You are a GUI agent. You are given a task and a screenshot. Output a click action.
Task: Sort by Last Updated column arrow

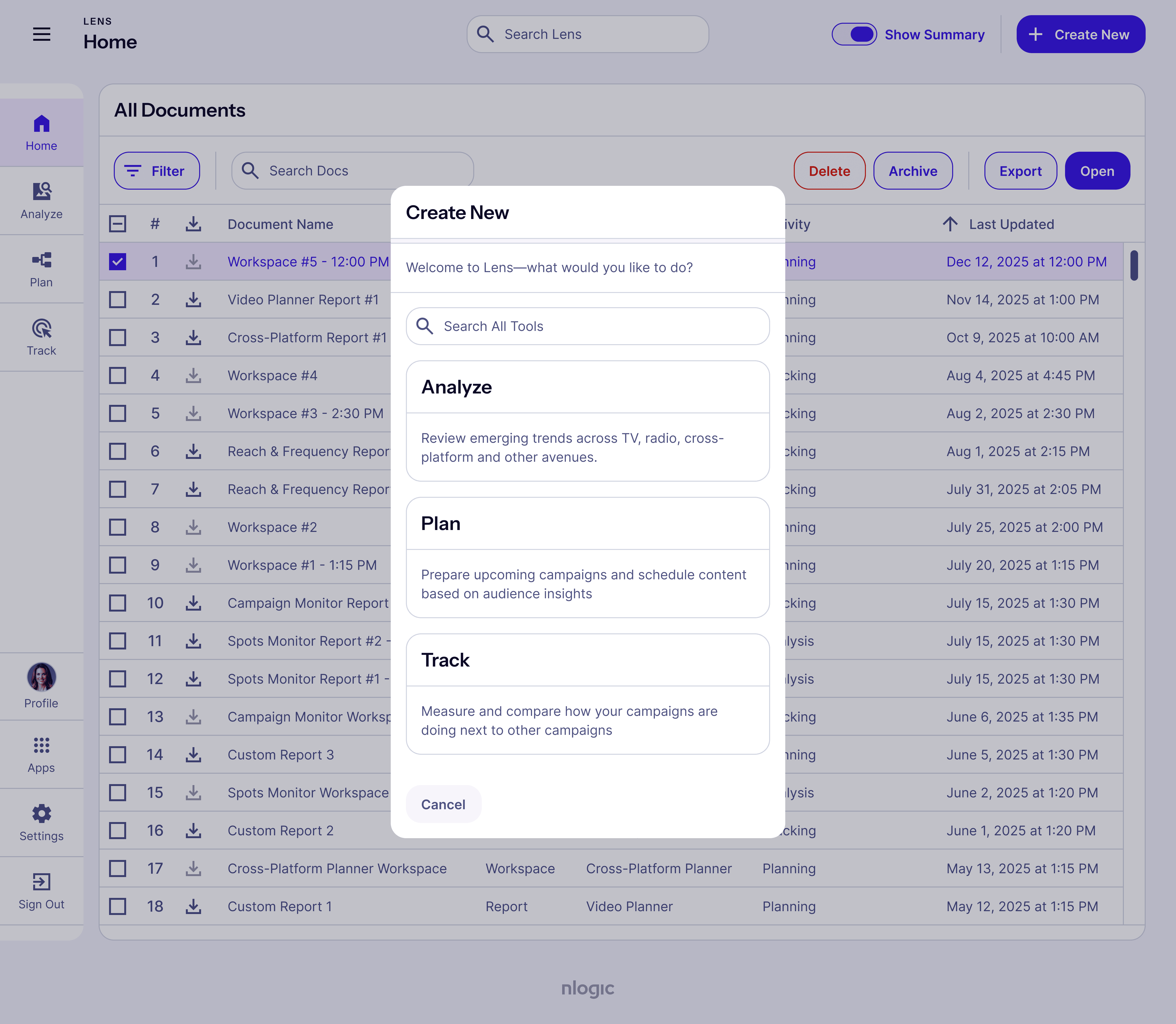(x=950, y=224)
